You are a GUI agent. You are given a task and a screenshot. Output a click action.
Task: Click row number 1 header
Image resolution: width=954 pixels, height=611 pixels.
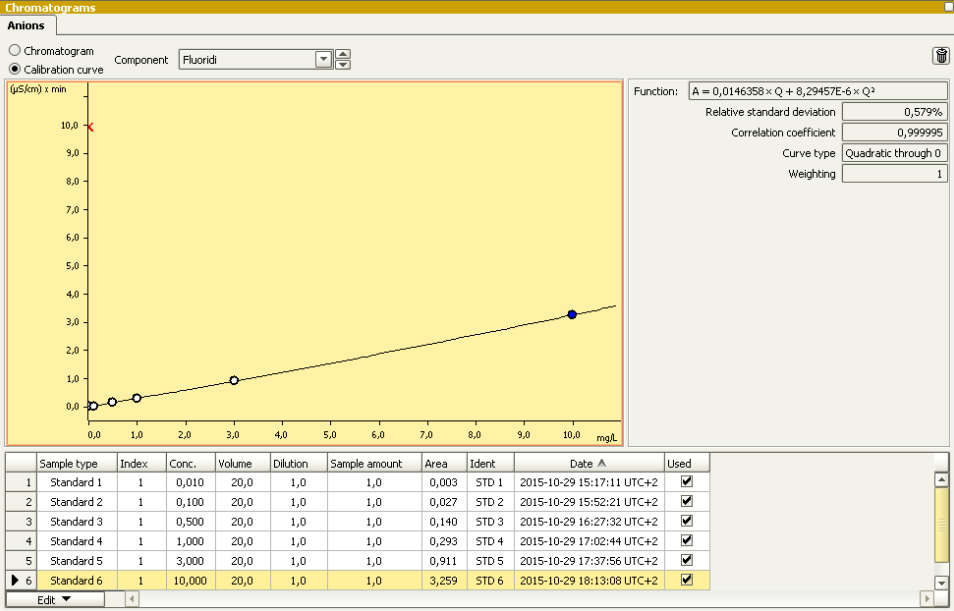[x=21, y=482]
